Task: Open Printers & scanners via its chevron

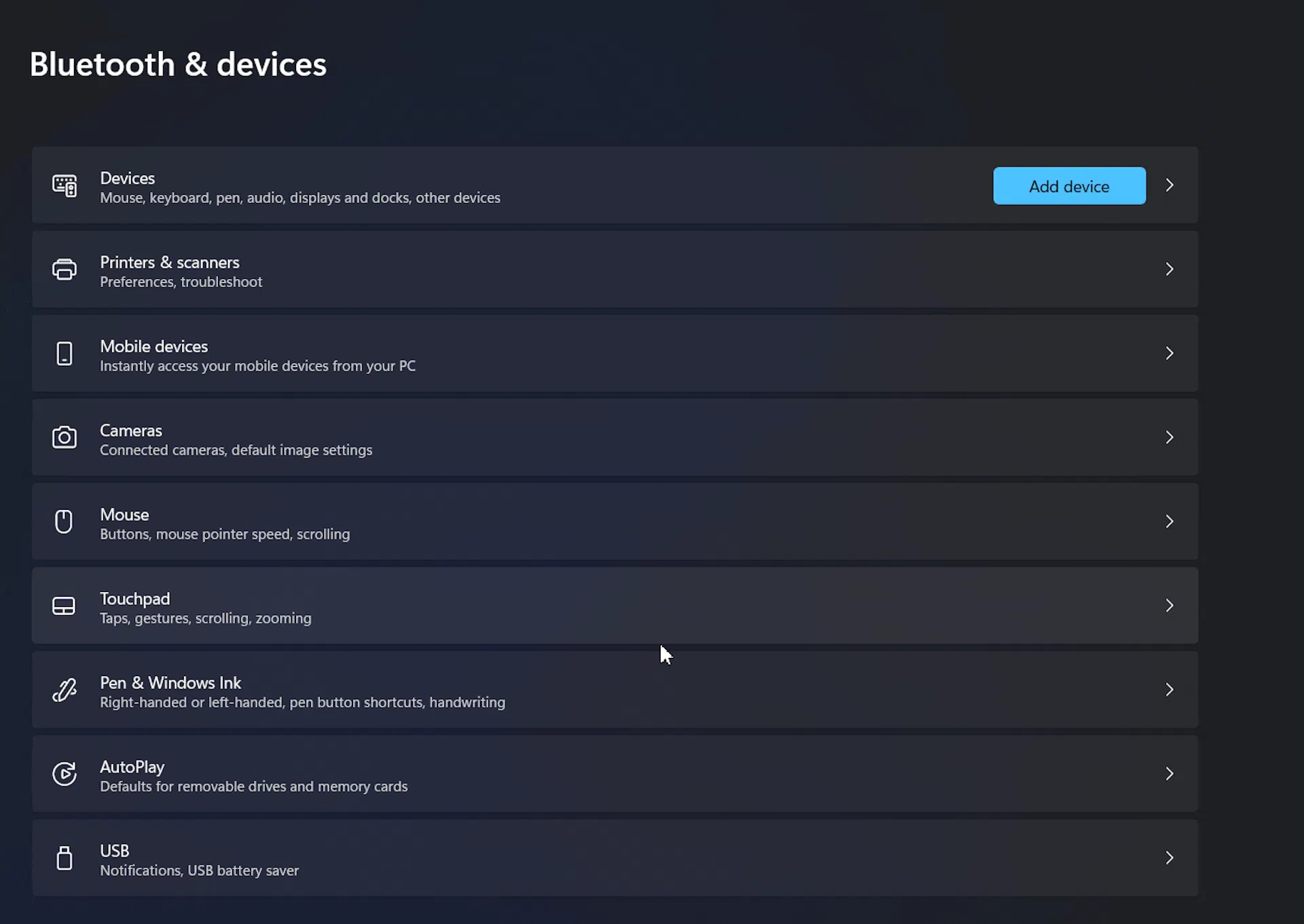Action: pyautogui.click(x=1170, y=270)
